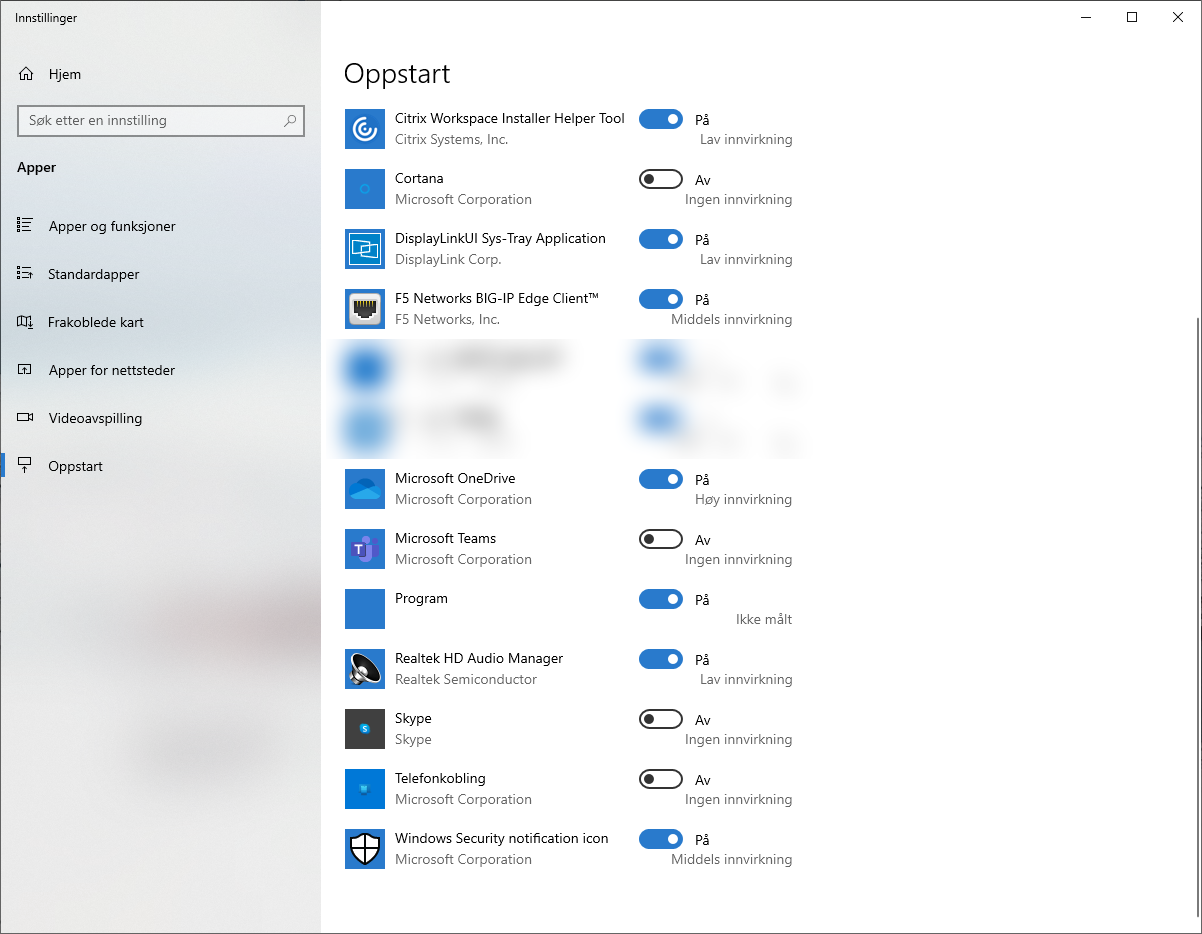This screenshot has width=1202, height=934.
Task: Turn on Skype startup toggle
Action: pyautogui.click(x=661, y=719)
